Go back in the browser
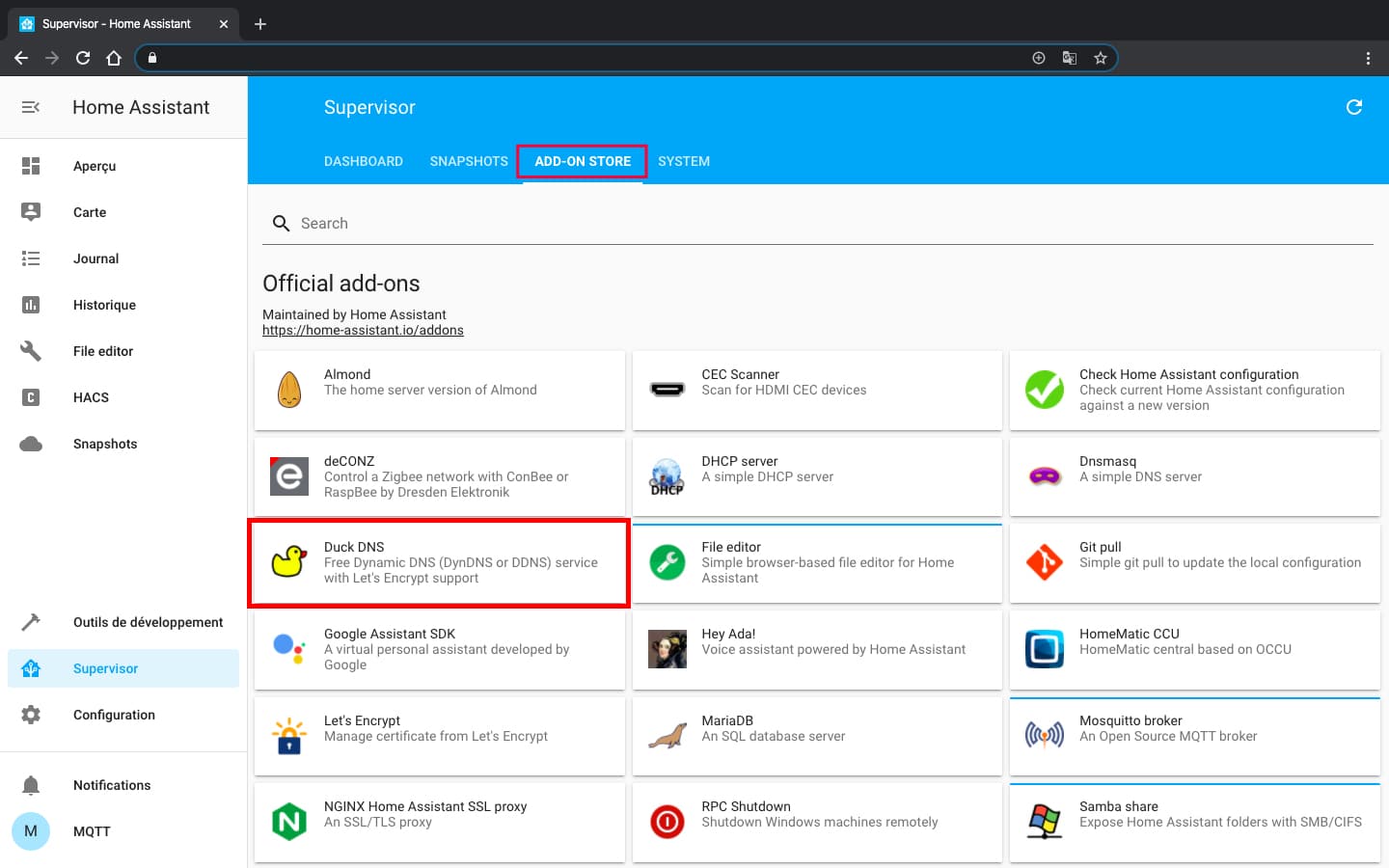 pyautogui.click(x=21, y=58)
